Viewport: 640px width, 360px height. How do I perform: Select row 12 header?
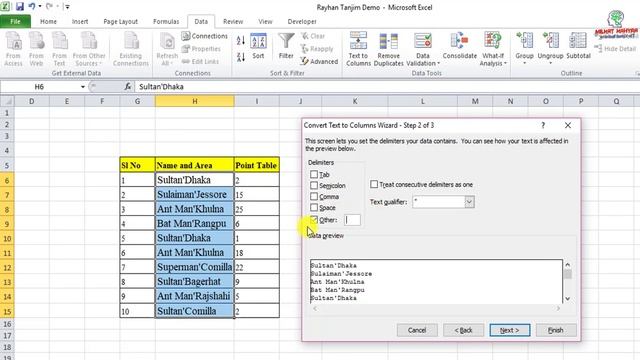7,267
